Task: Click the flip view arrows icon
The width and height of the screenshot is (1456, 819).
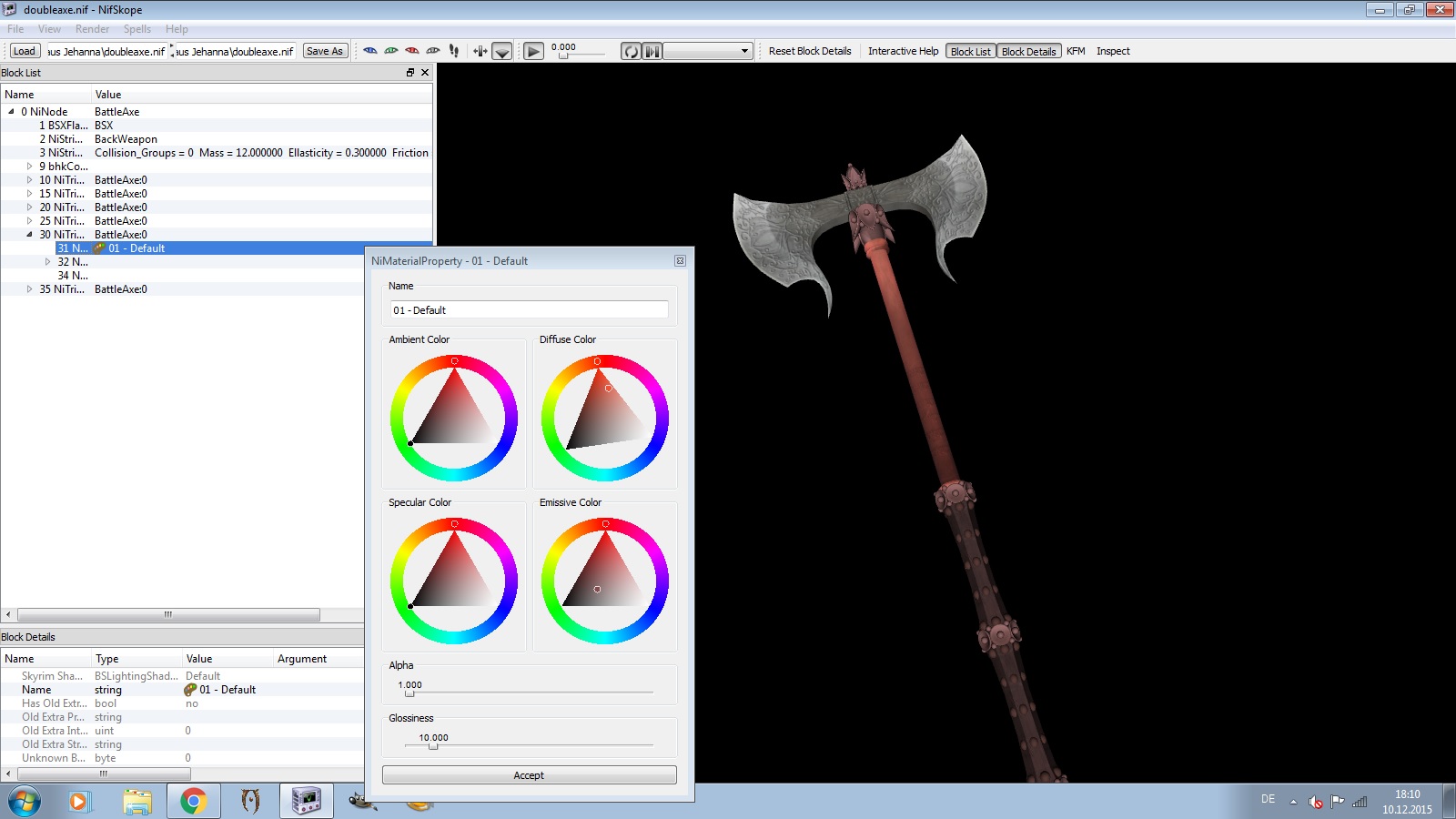Action: (x=480, y=51)
